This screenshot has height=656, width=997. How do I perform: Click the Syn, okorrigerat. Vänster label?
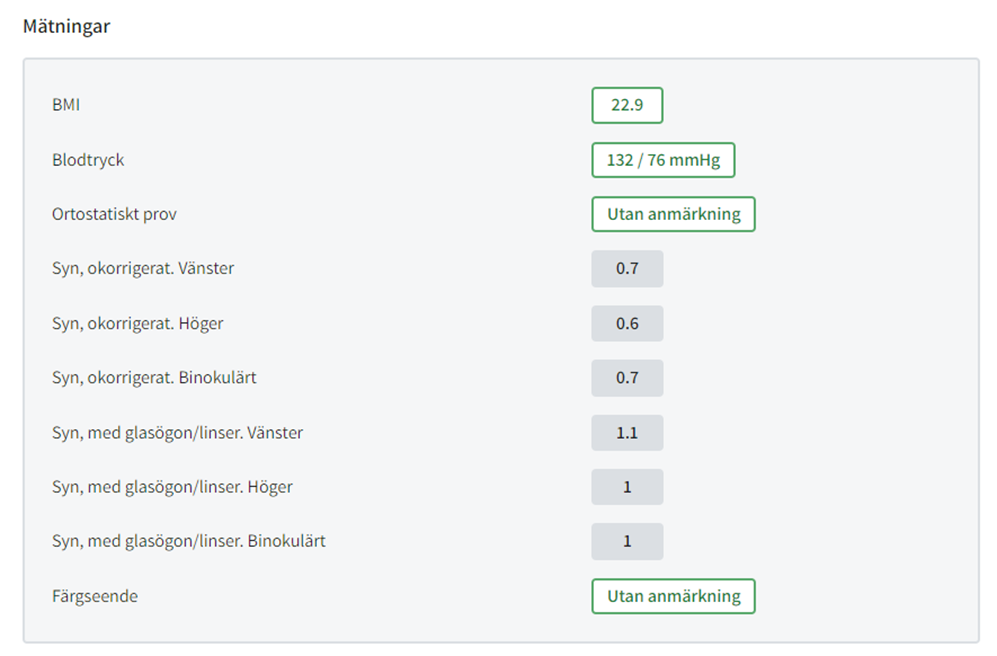143,269
